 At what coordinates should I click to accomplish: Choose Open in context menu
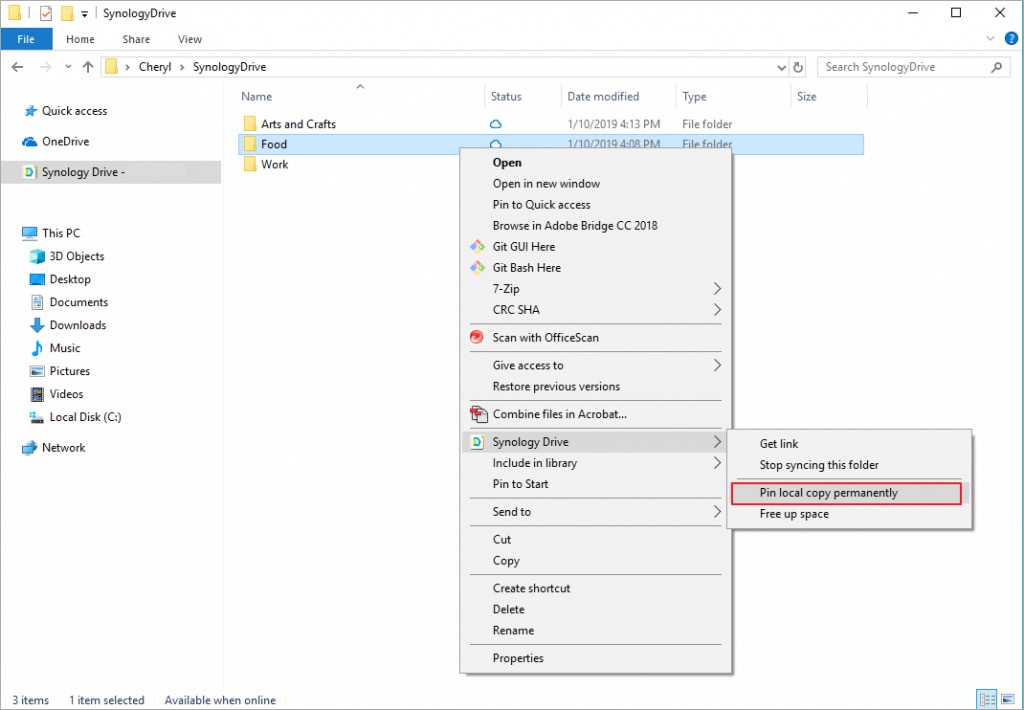coord(507,163)
